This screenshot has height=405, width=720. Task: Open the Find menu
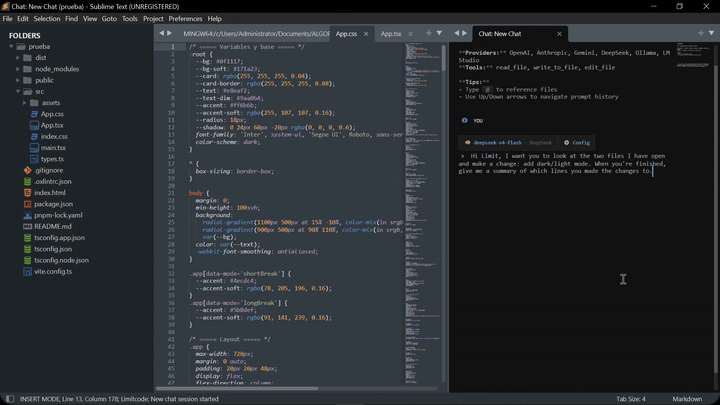[x=71, y=19]
